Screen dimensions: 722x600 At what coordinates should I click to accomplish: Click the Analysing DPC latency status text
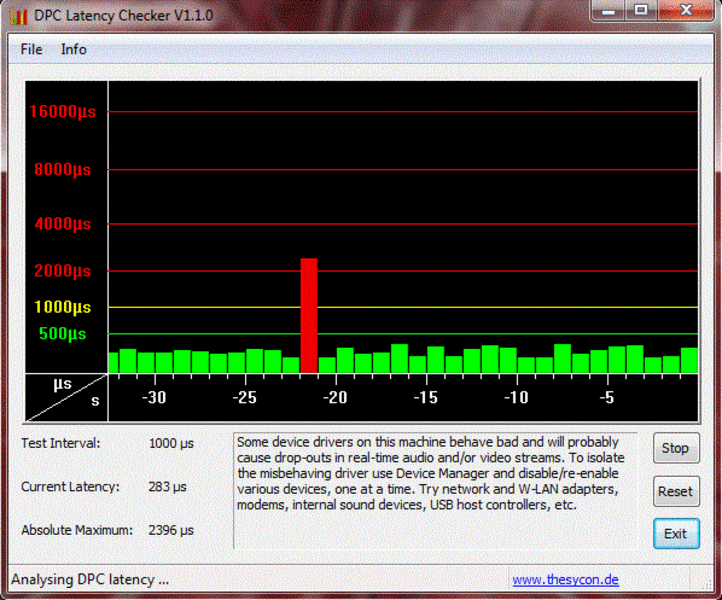90,579
